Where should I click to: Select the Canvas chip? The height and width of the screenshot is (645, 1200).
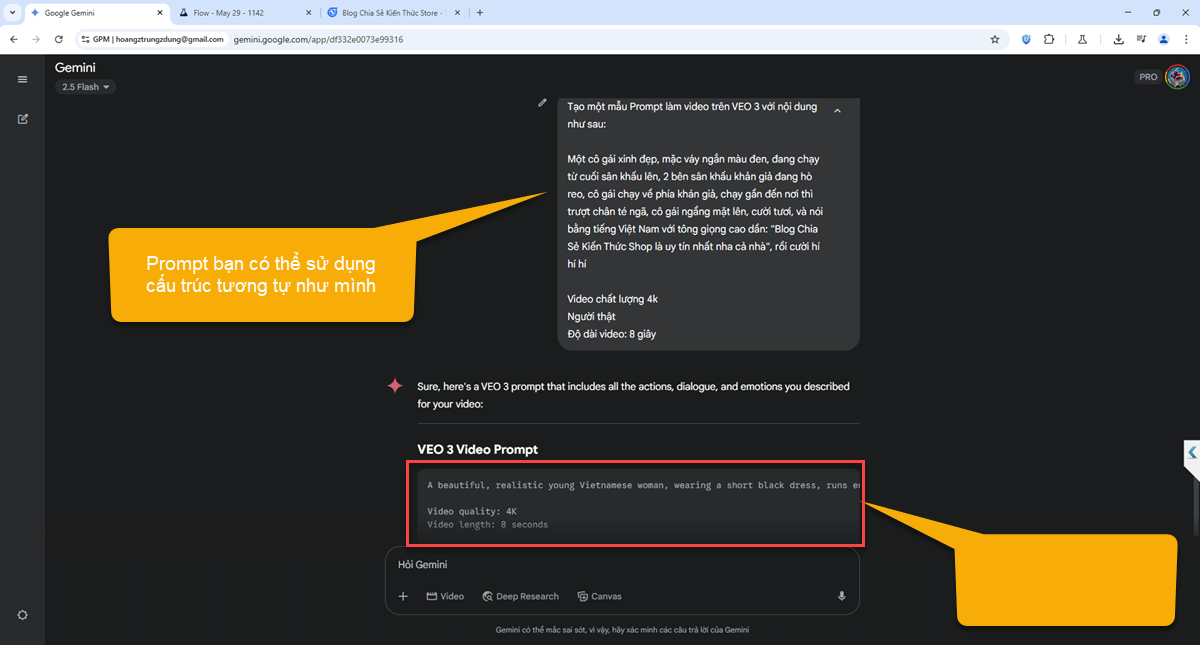(599, 596)
